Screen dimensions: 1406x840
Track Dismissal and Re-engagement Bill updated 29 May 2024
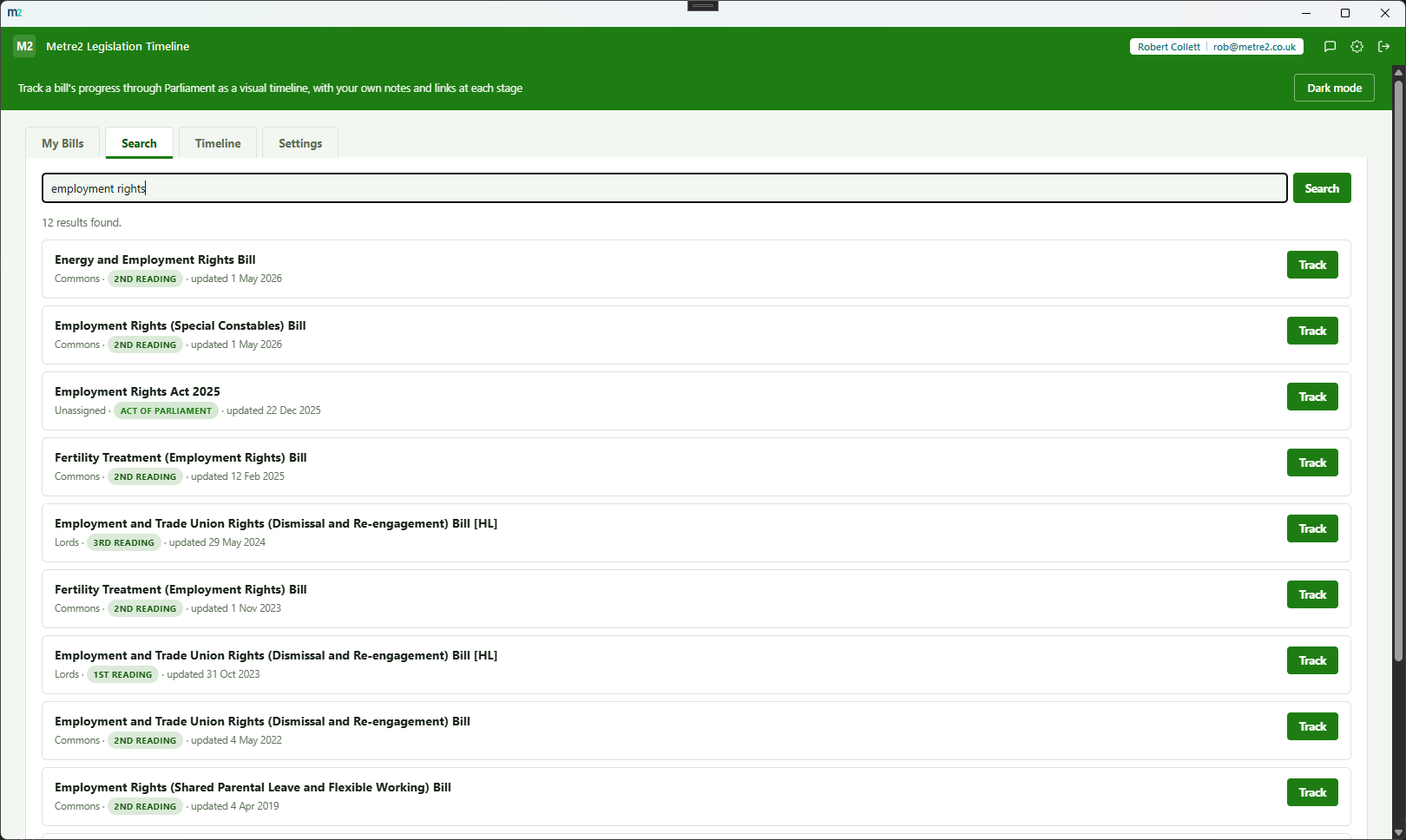click(x=1312, y=528)
